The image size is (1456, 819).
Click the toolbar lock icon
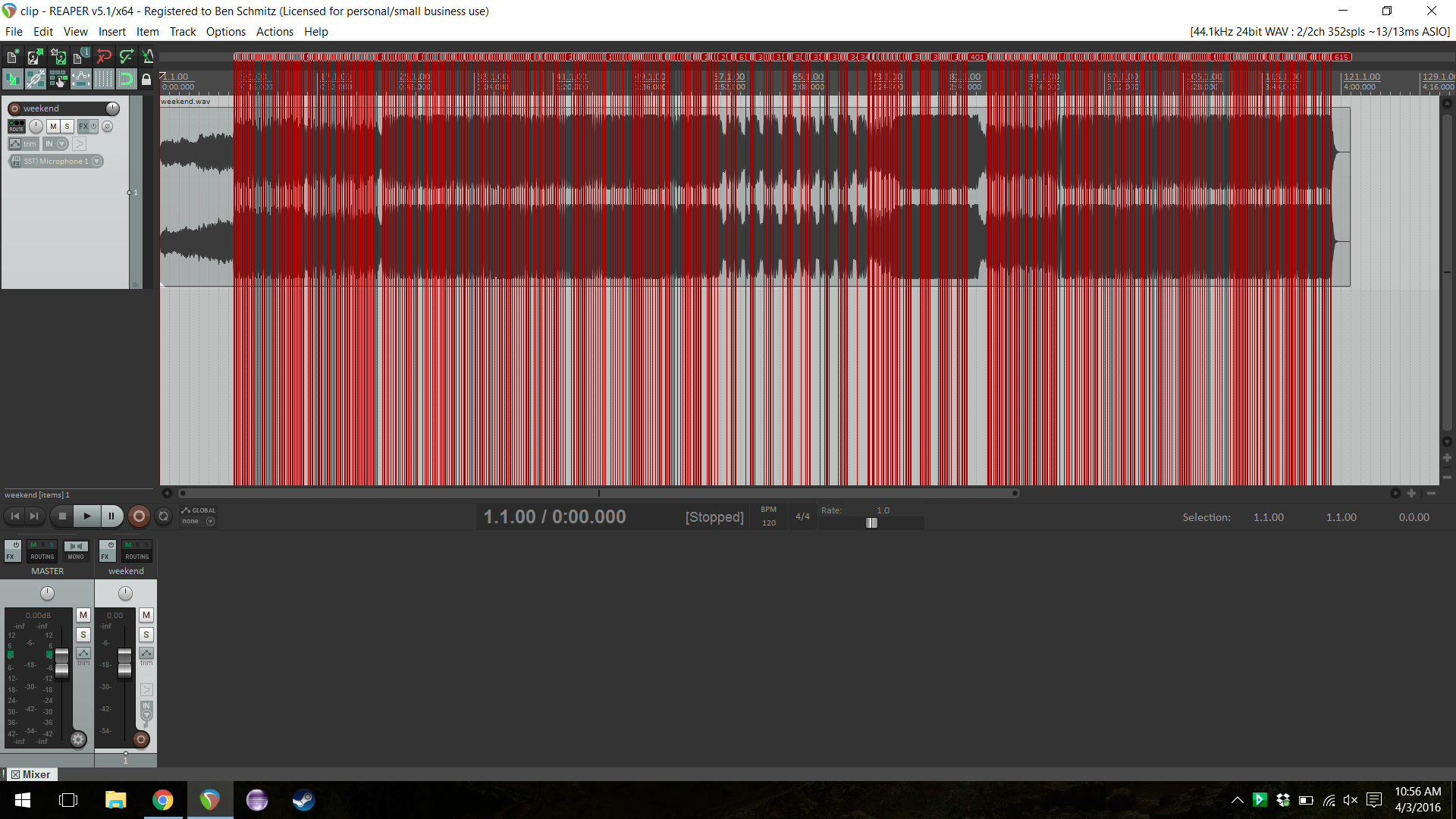pyautogui.click(x=146, y=79)
